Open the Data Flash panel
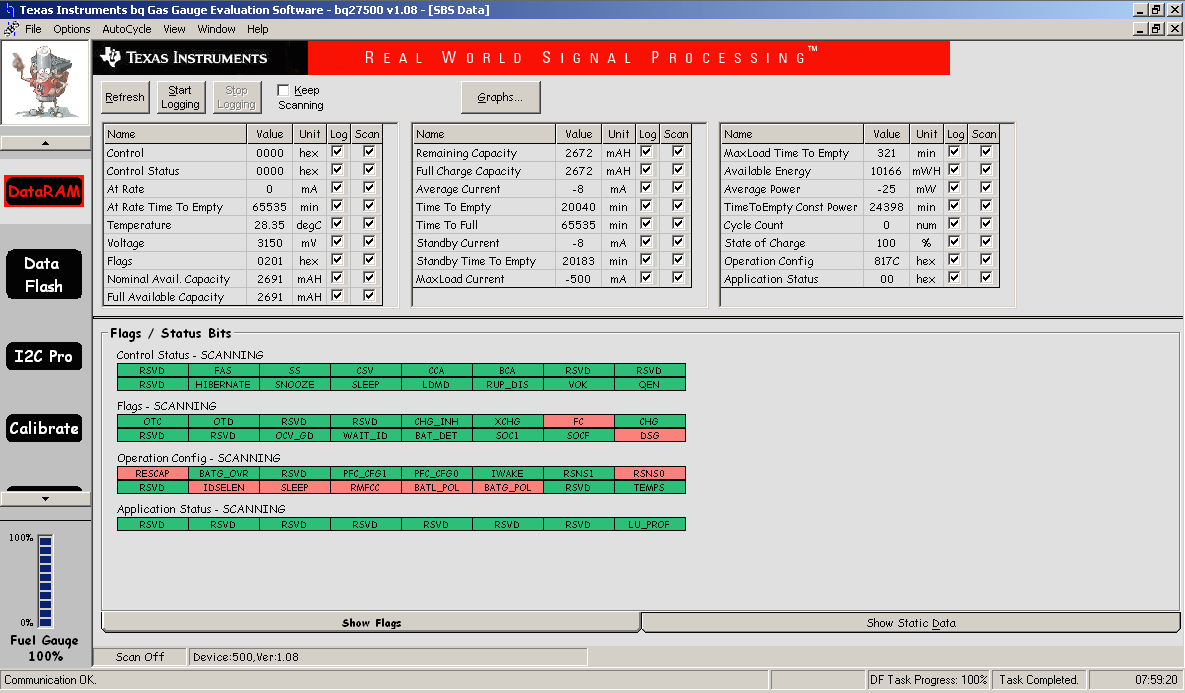This screenshot has width=1185, height=693. (44, 274)
